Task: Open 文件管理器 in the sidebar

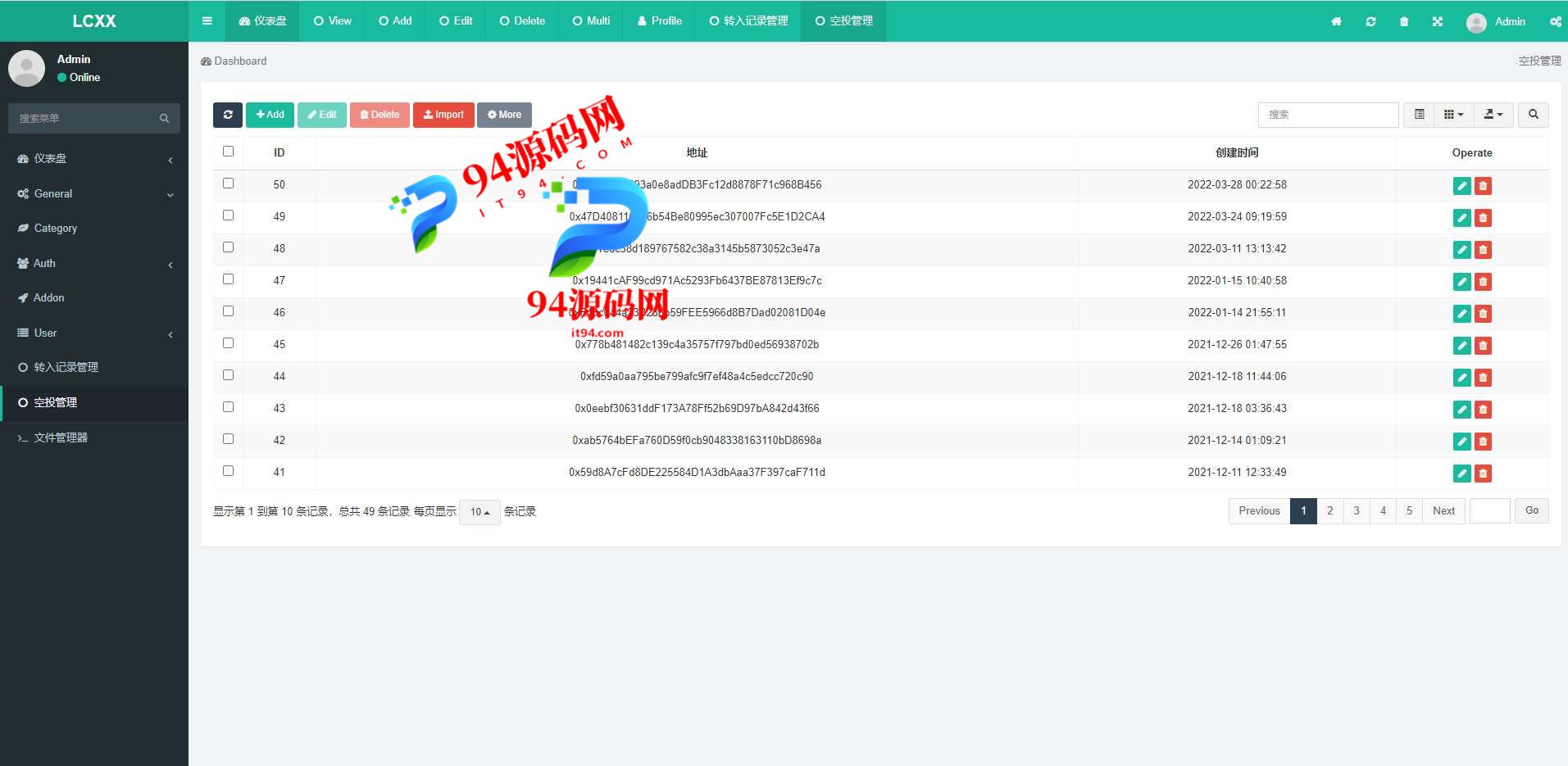Action: [x=94, y=438]
